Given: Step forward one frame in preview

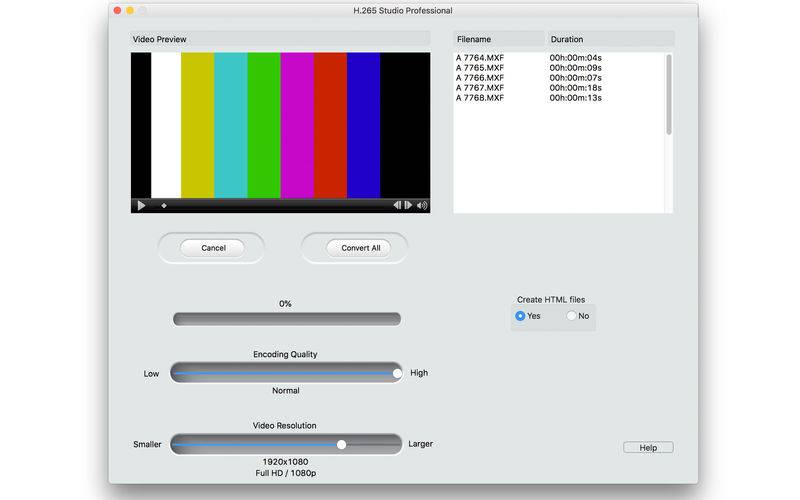Looking at the screenshot, I should coord(408,205).
